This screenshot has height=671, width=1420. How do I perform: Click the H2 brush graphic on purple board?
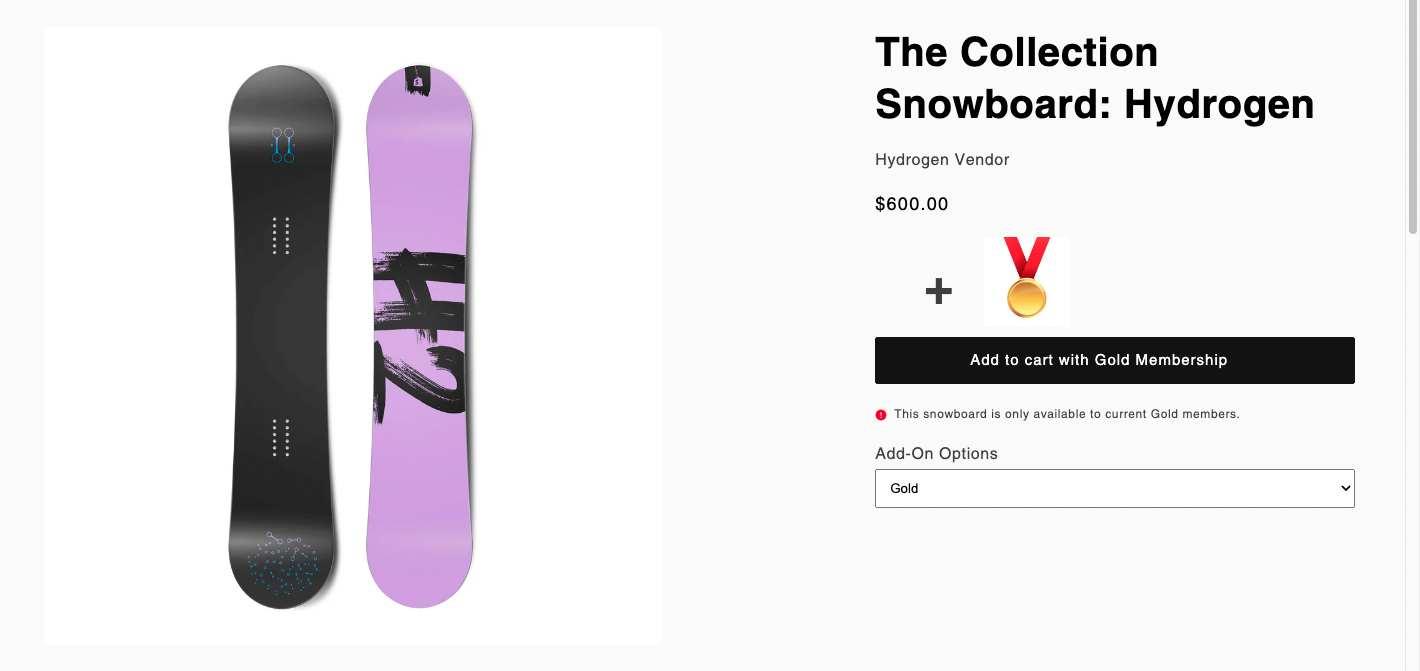[x=420, y=331]
